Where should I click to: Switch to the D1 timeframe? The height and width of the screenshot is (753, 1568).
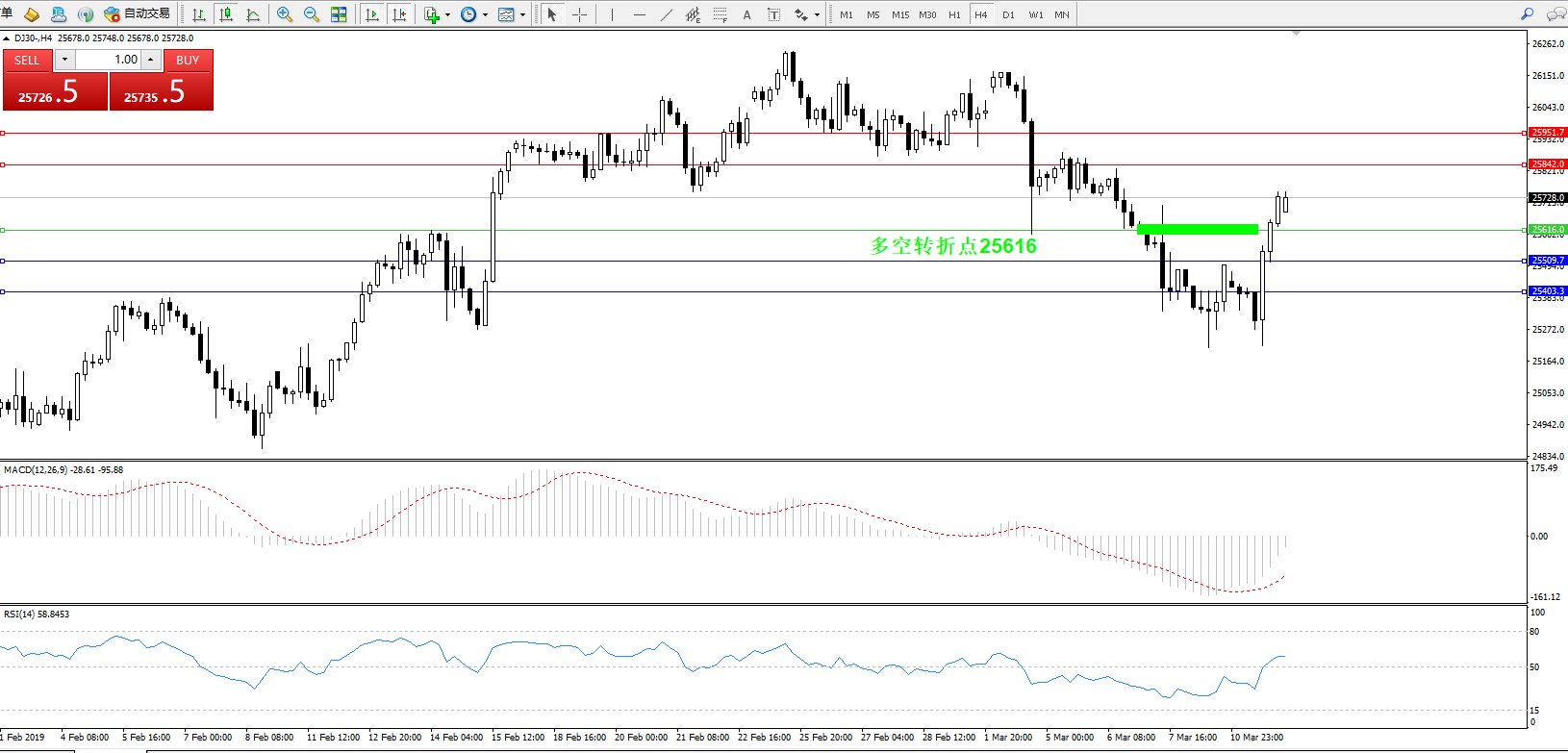1008,14
